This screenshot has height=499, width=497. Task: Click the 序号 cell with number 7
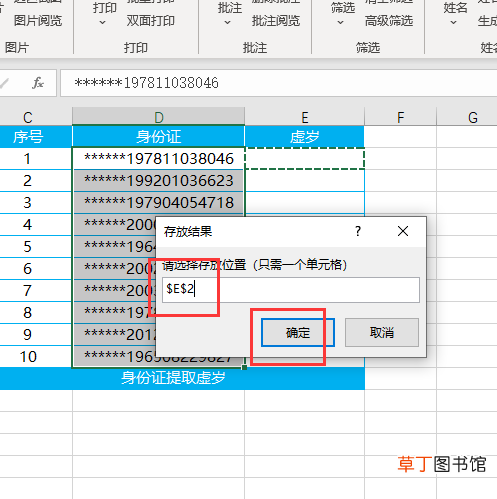point(36,291)
